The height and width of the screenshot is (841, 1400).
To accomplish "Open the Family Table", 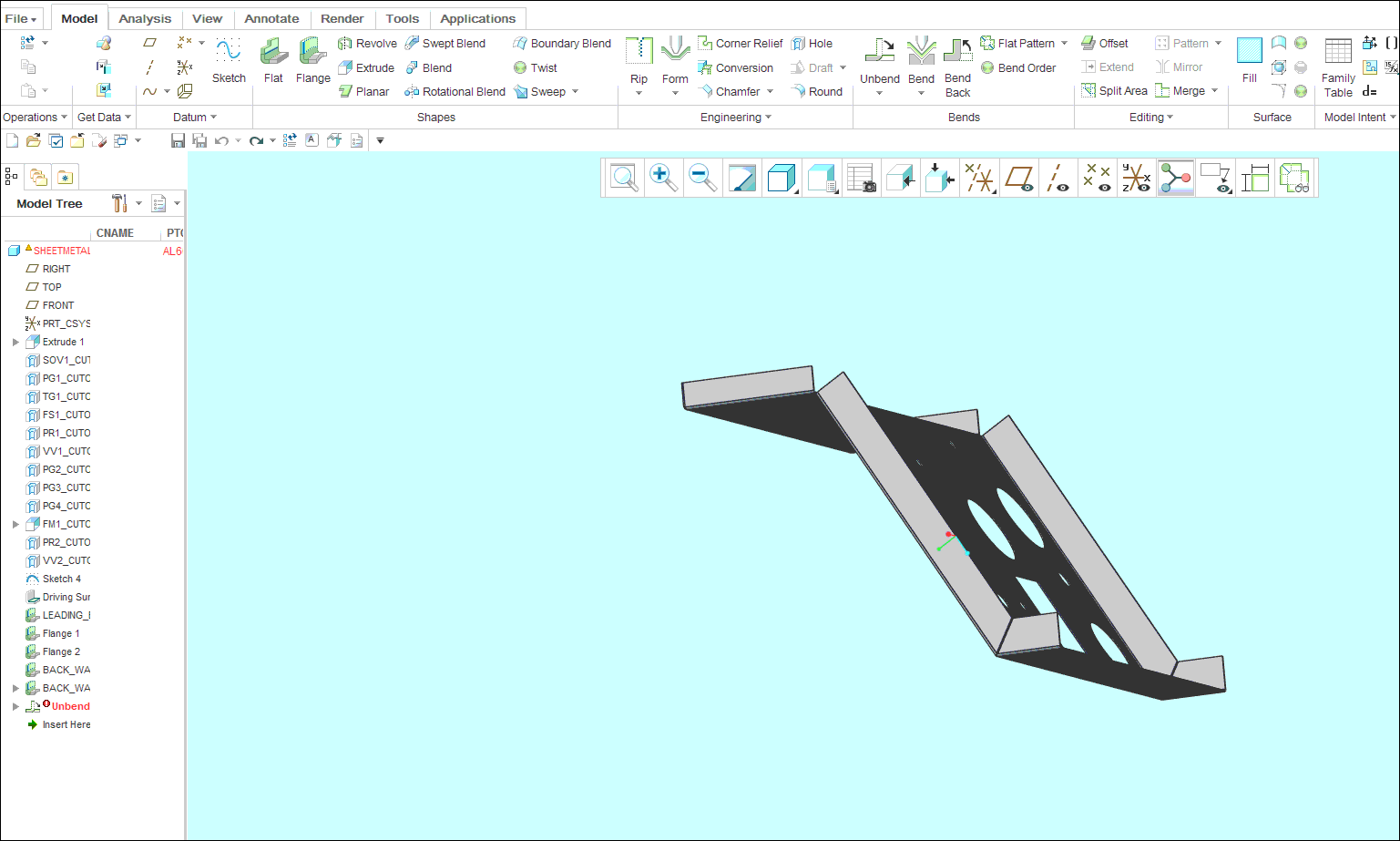I will [1338, 67].
